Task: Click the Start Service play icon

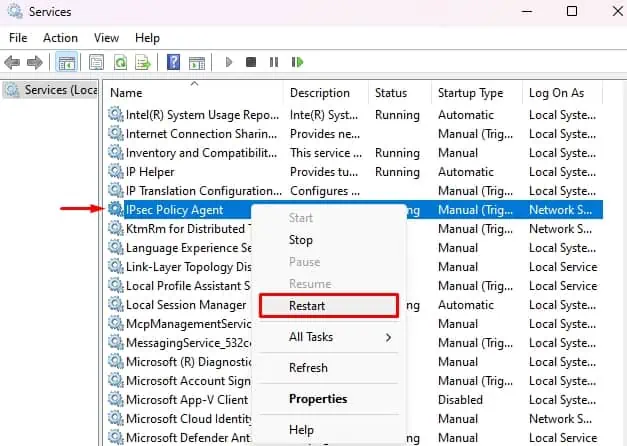Action: [229, 62]
